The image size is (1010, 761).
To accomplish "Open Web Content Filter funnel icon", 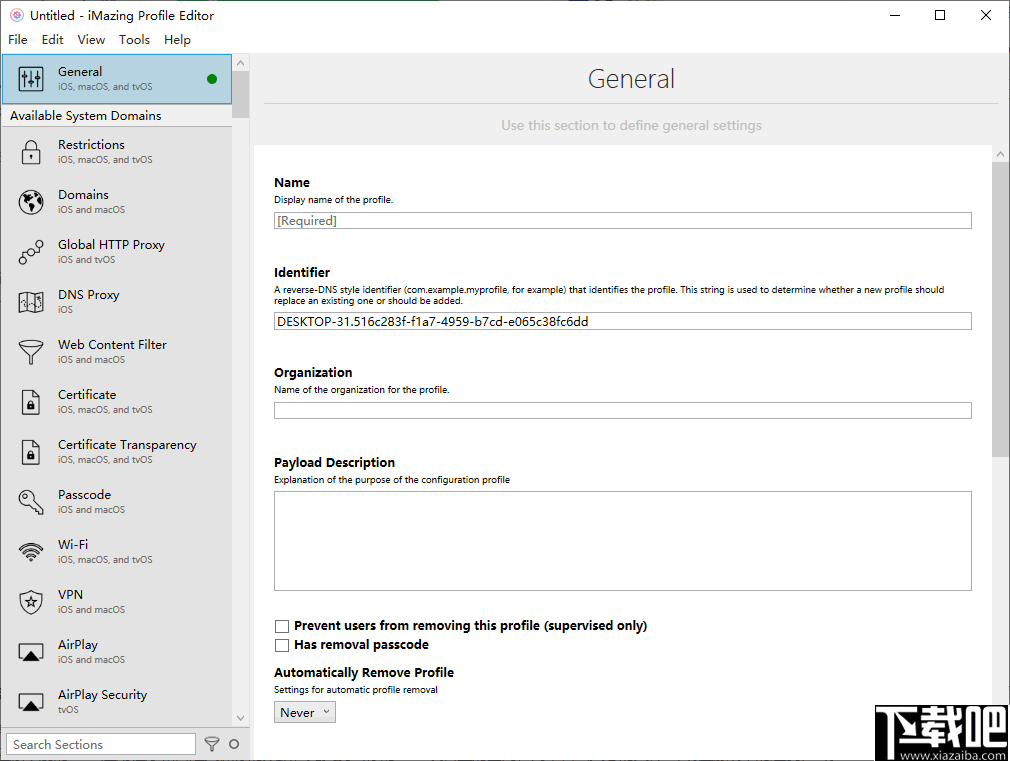I will tap(31, 352).
